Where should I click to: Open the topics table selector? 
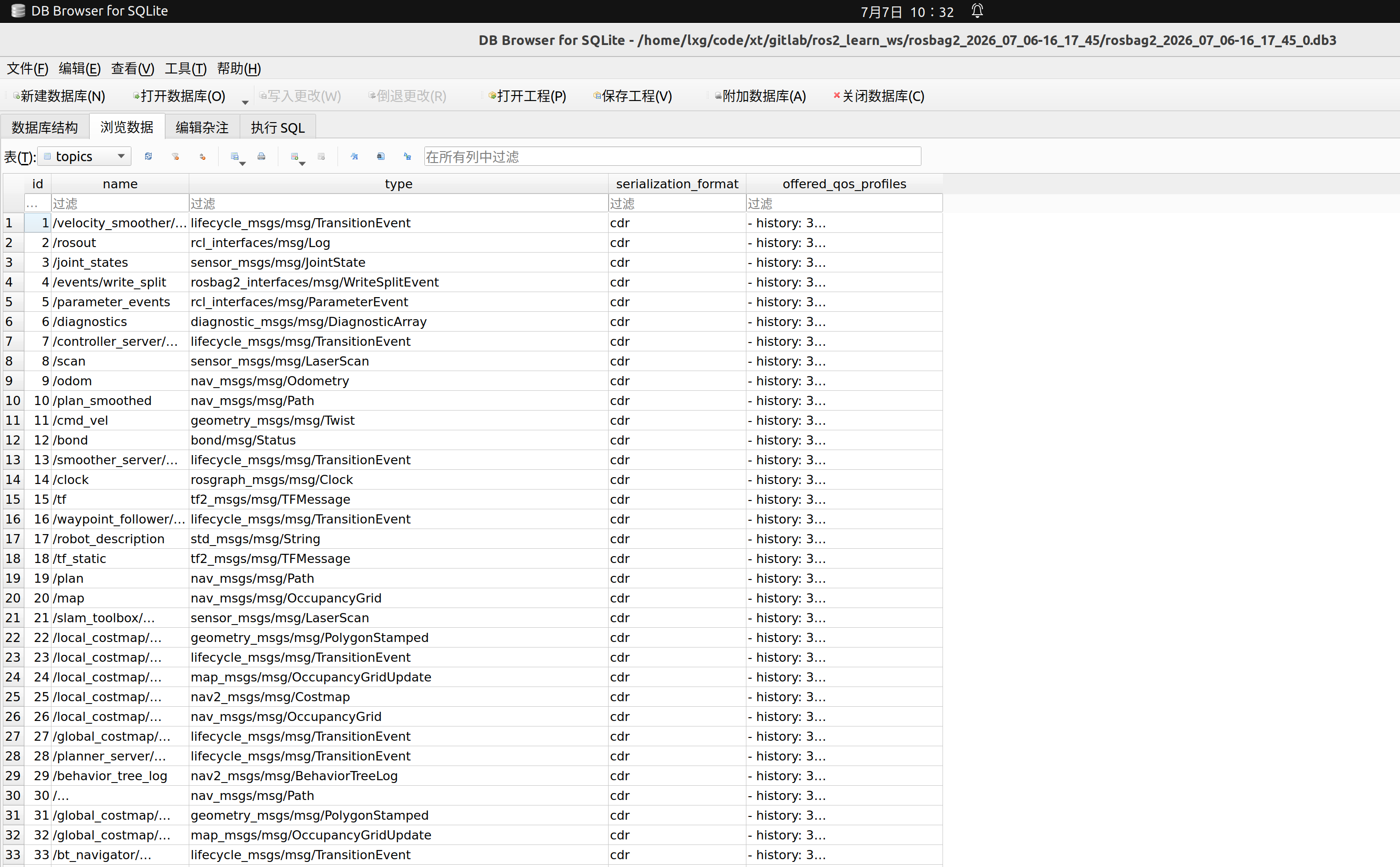(x=85, y=157)
